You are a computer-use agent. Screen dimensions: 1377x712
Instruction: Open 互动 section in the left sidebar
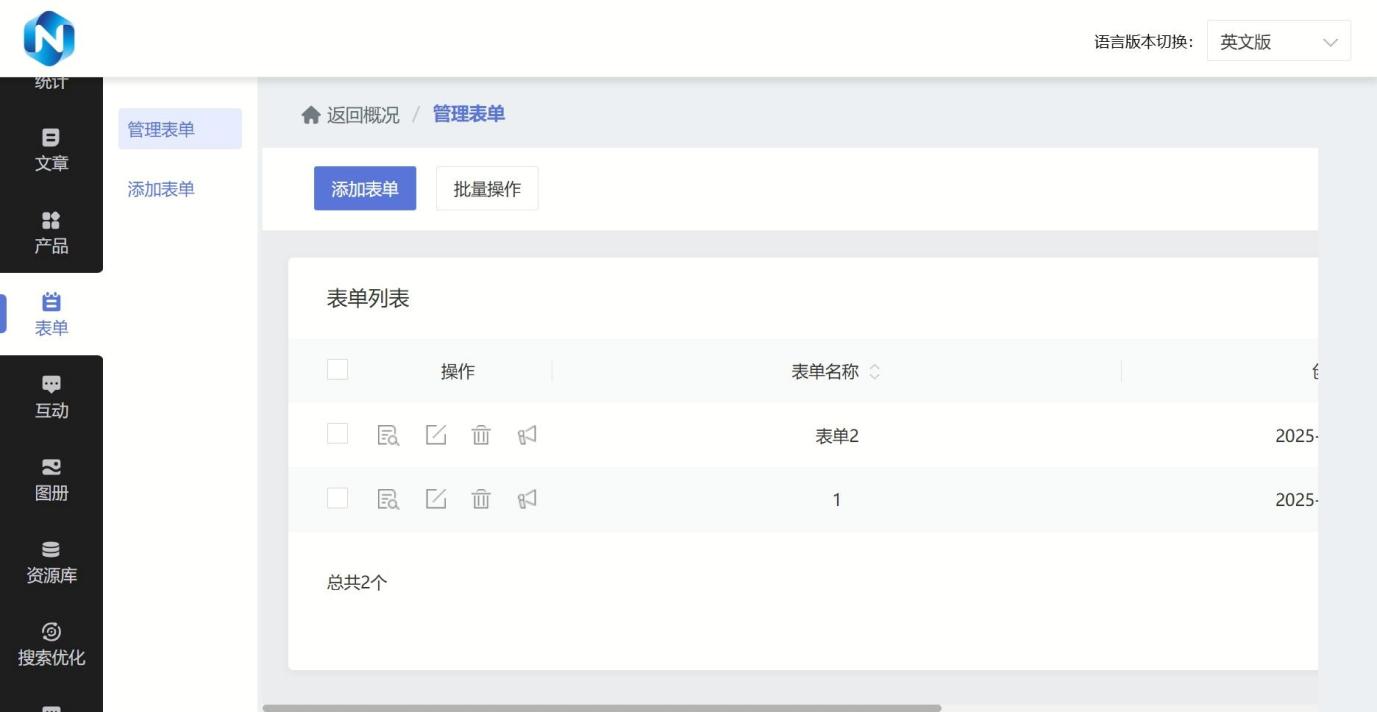pos(51,397)
